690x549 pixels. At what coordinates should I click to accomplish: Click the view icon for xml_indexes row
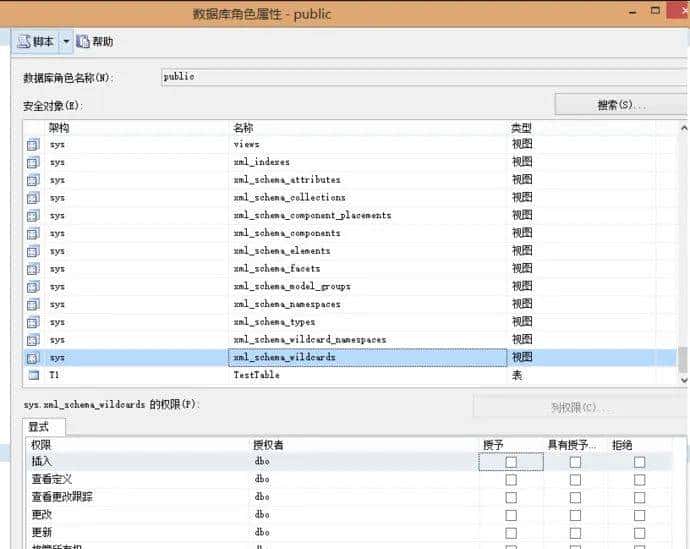tap(33, 162)
